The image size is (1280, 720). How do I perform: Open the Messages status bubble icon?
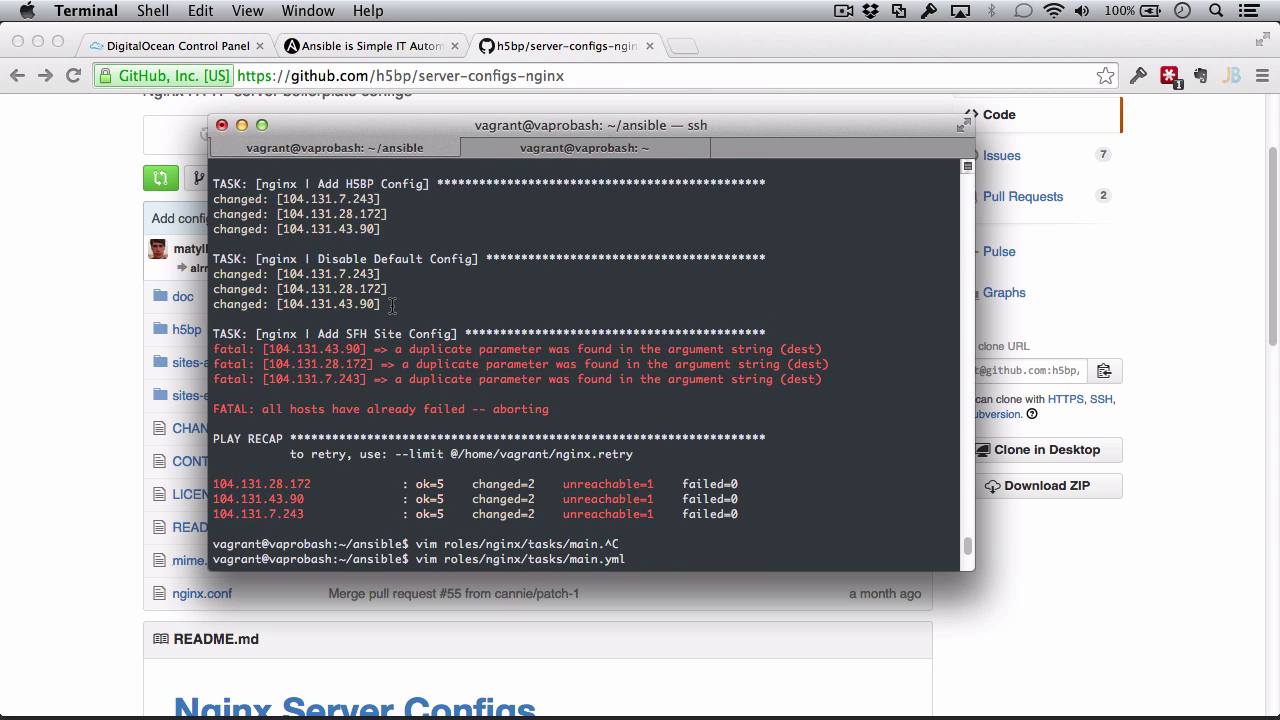click(x=1023, y=11)
